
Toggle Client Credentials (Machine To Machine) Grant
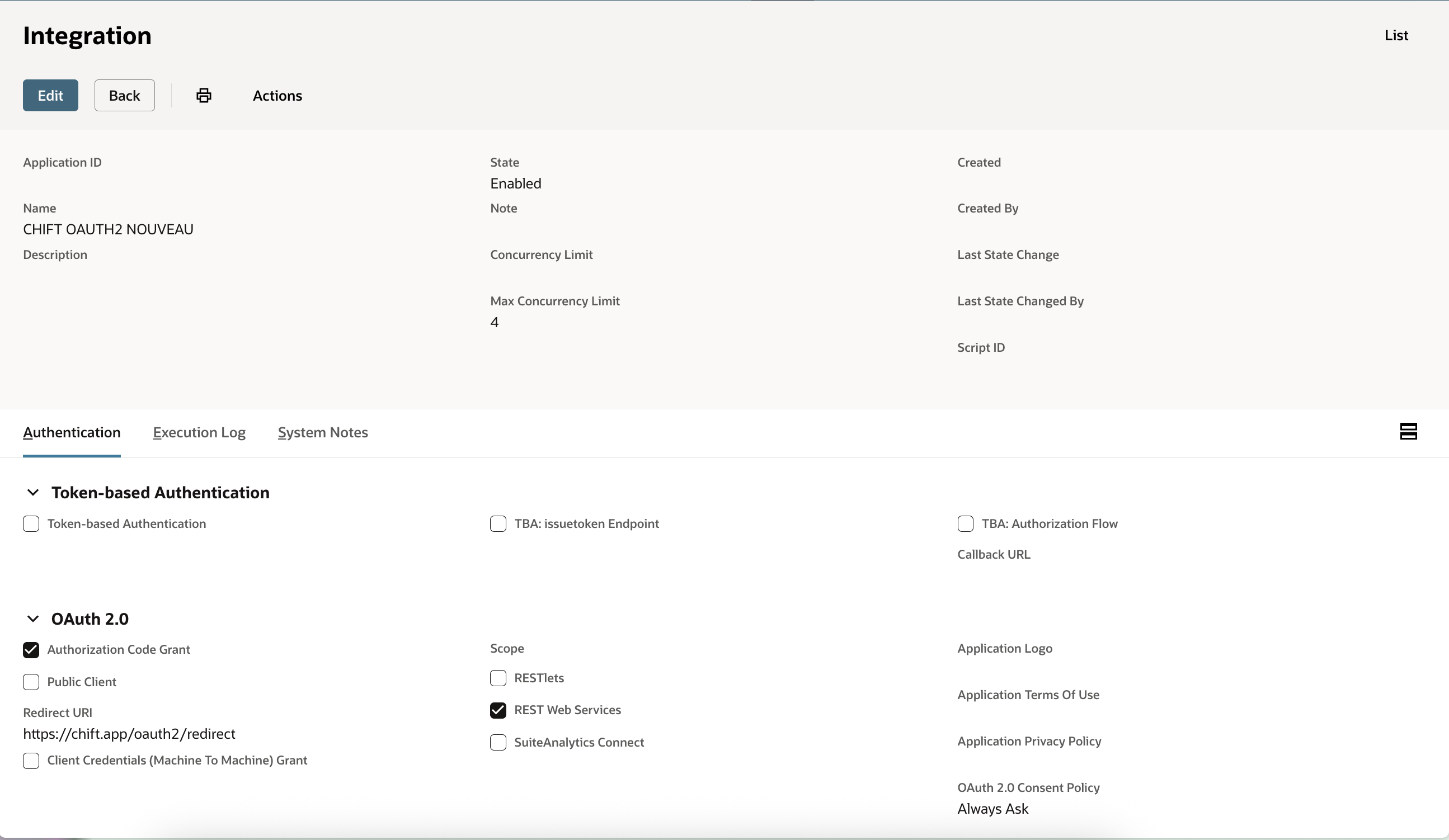click(31, 761)
